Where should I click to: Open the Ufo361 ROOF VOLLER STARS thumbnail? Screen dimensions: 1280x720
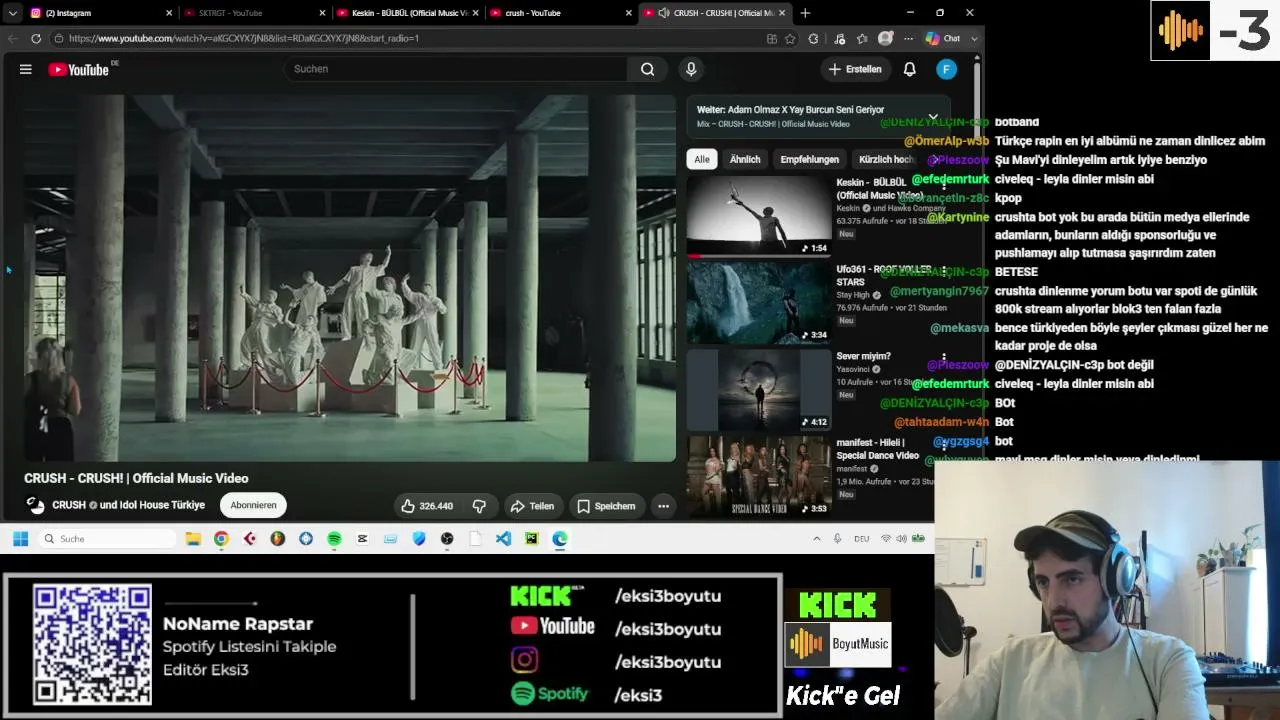759,302
